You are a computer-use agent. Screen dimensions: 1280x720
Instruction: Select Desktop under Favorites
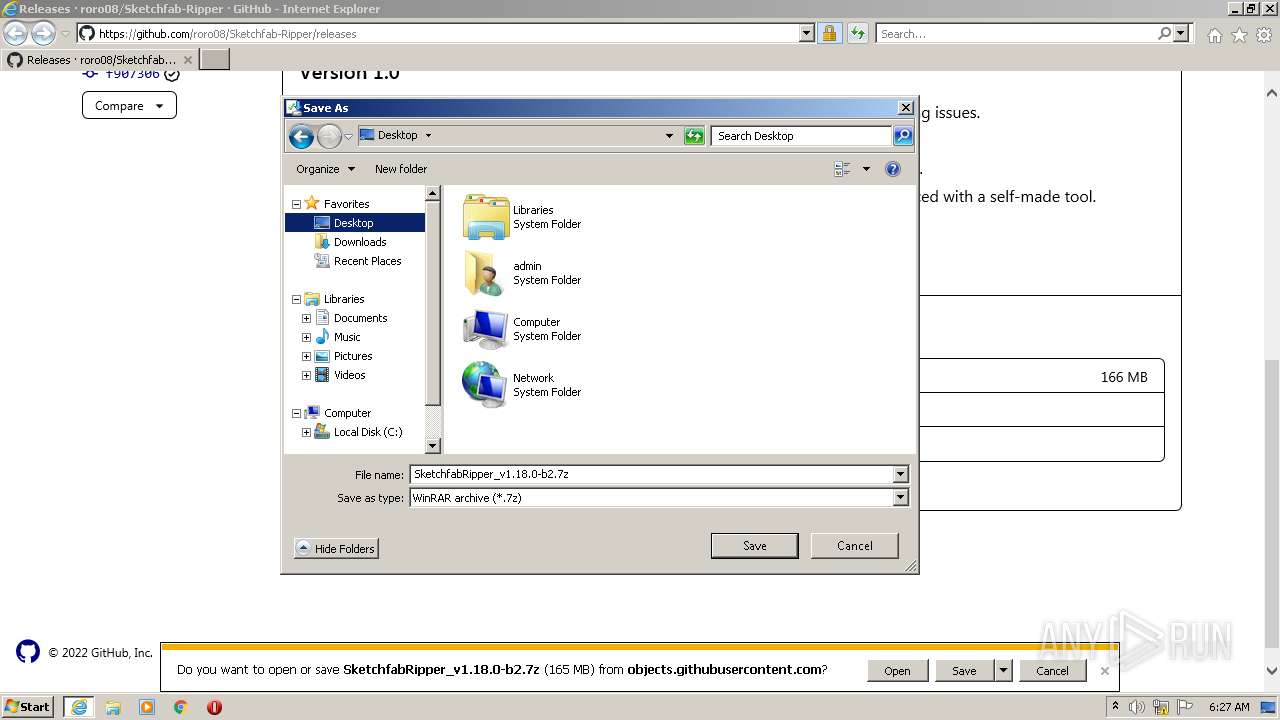point(354,223)
